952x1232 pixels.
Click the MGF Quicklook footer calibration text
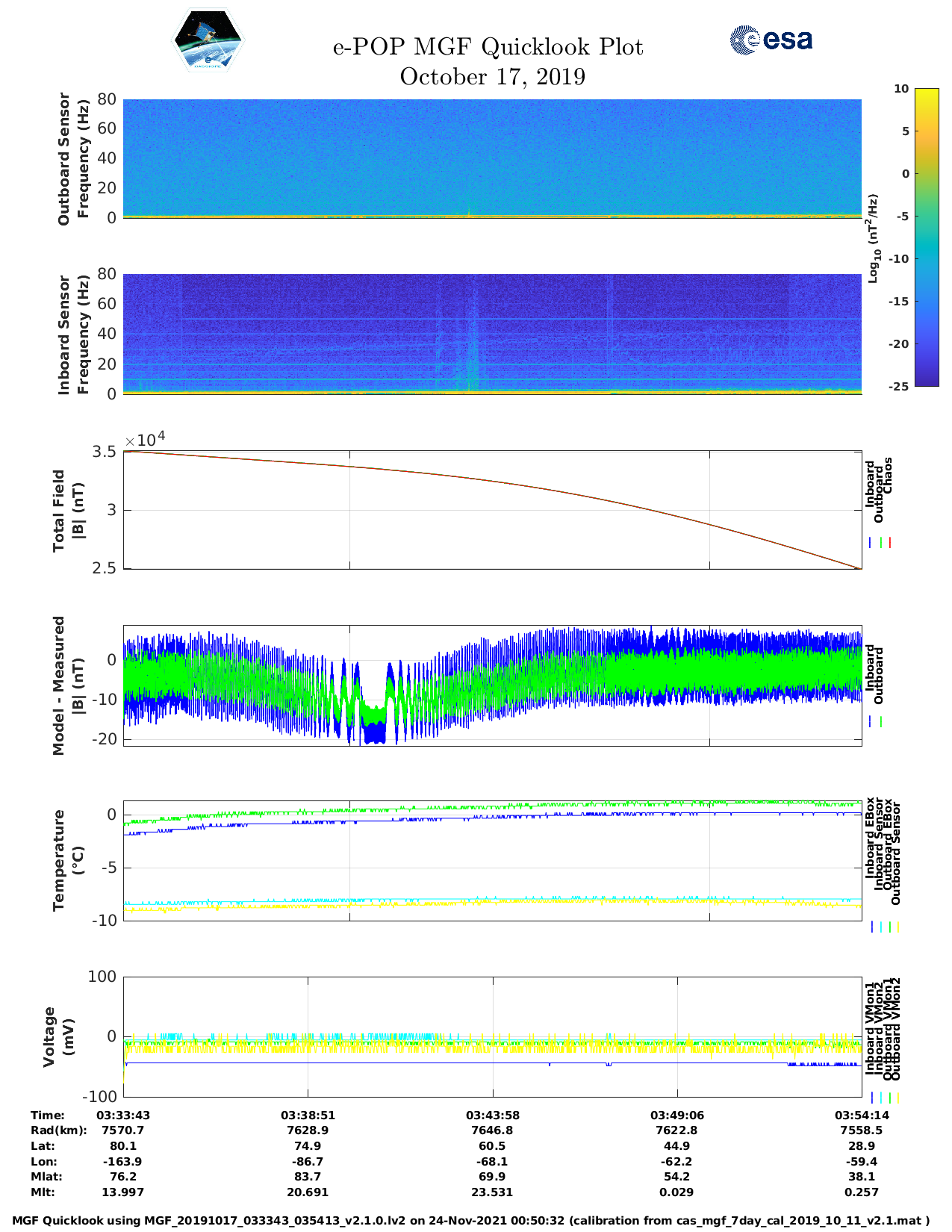471,1221
